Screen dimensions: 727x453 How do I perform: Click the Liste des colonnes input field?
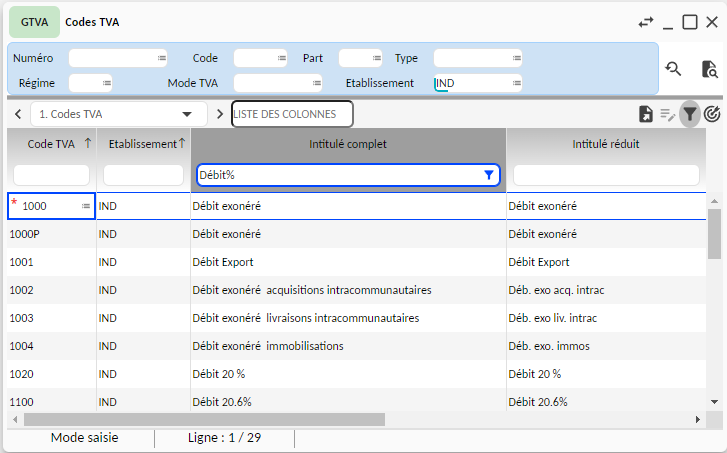pyautogui.click(x=292, y=114)
